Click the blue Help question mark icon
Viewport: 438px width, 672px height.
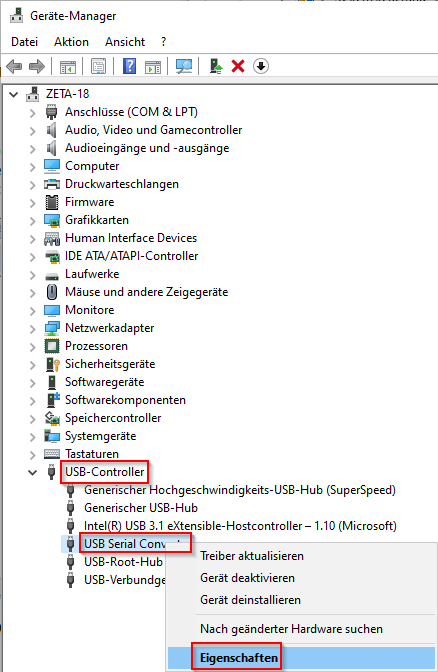point(129,66)
